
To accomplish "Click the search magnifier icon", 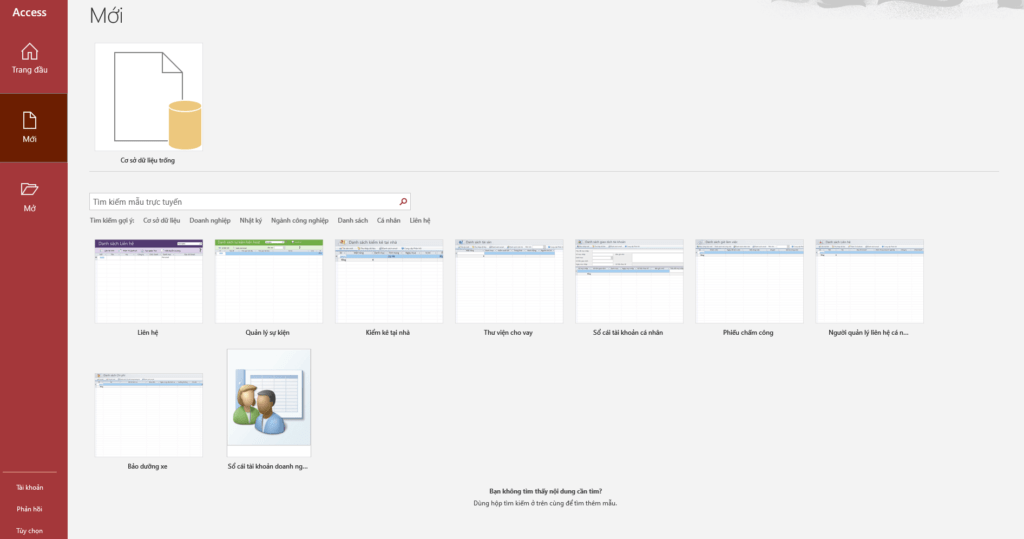I will click(x=403, y=201).
